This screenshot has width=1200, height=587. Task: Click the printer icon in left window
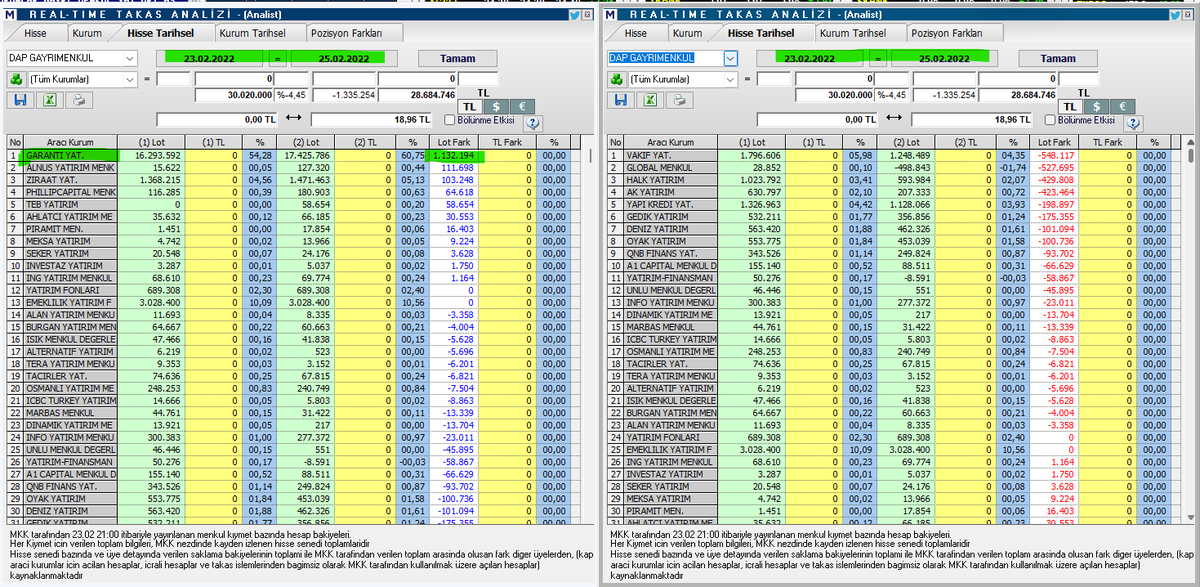pyautogui.click(x=79, y=100)
